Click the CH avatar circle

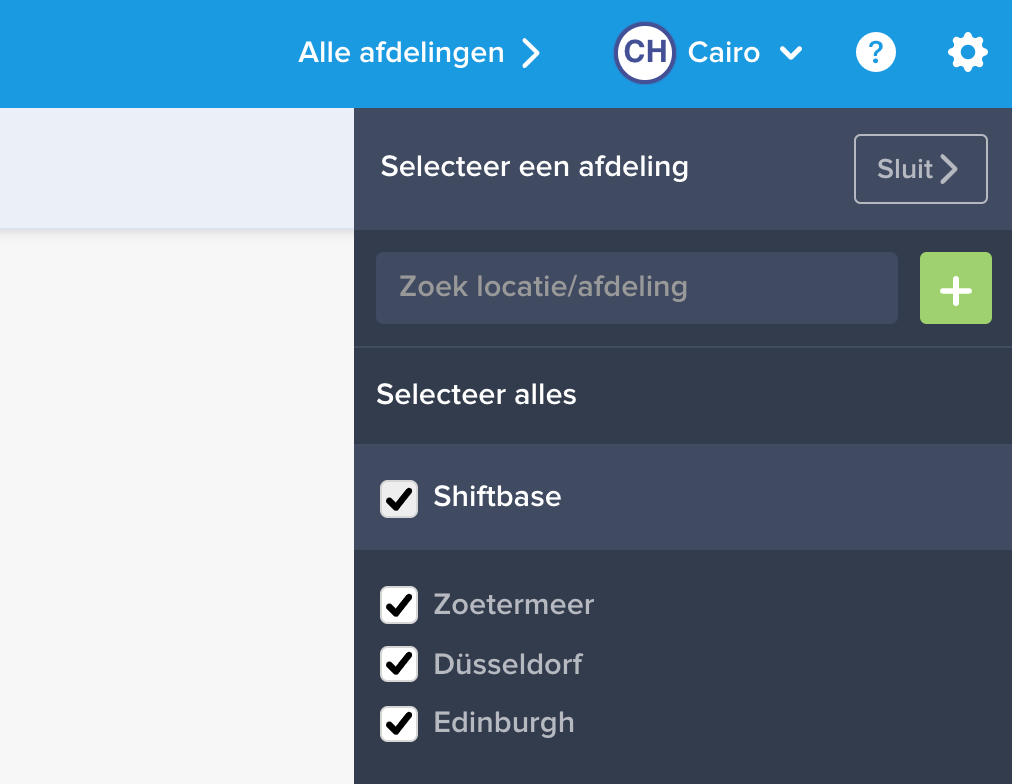[645, 52]
